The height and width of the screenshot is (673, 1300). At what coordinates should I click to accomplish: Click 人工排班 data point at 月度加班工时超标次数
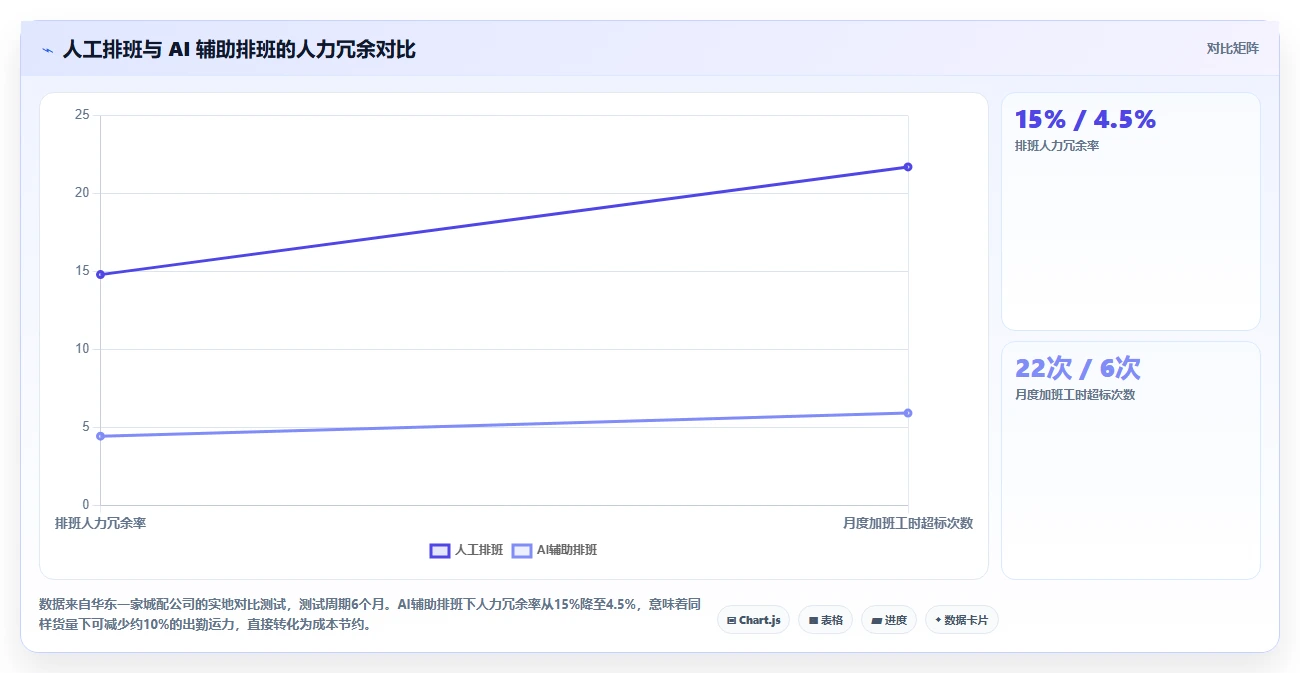(908, 167)
